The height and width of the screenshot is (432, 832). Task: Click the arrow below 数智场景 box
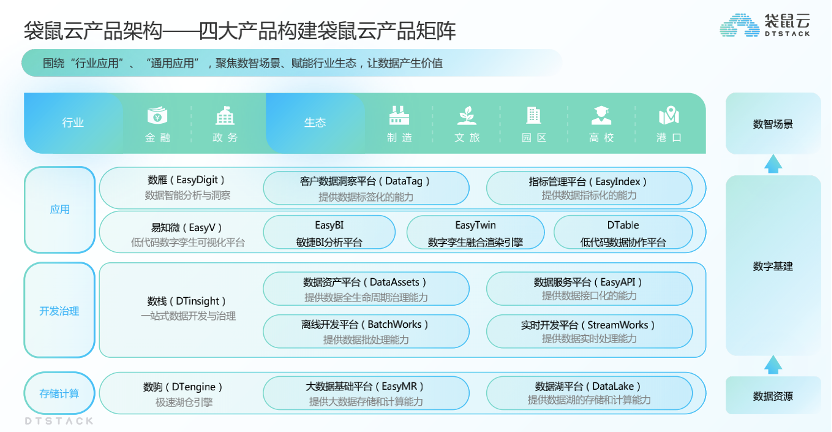(x=773, y=163)
